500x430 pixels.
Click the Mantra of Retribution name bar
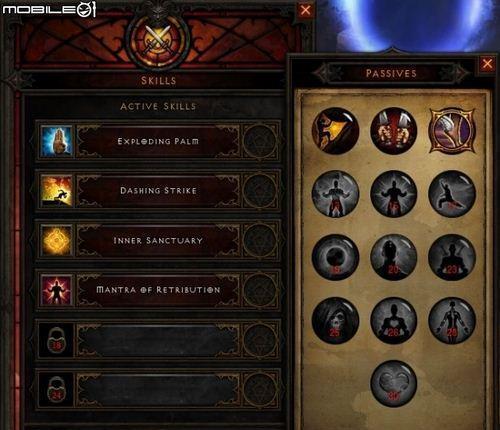click(x=158, y=290)
